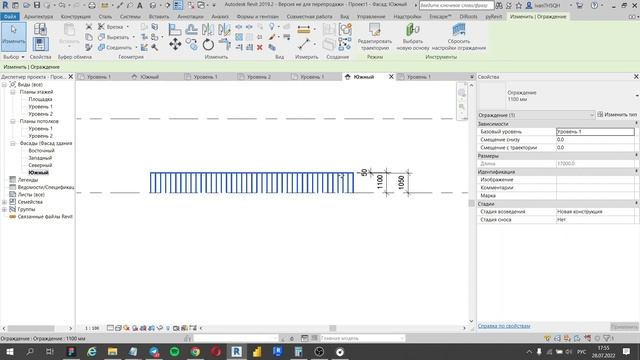Open the Справка по свойствам help link
The image size is (640, 360).
[x=504, y=326]
